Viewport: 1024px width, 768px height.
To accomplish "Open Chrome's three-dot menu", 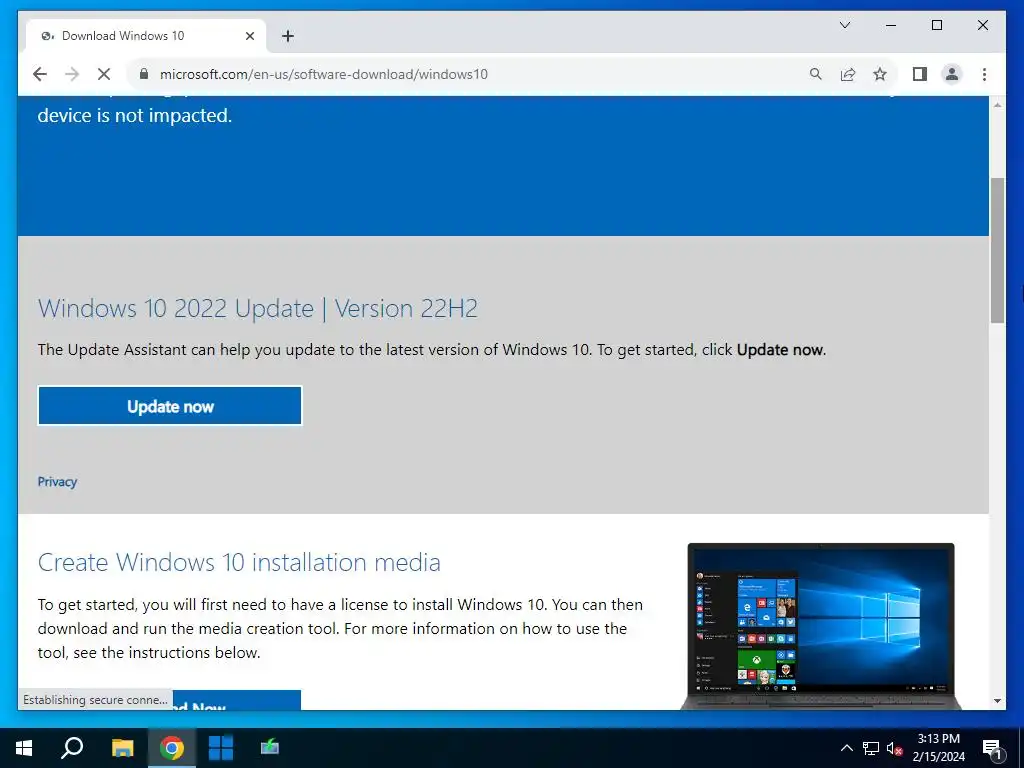I will [984, 74].
